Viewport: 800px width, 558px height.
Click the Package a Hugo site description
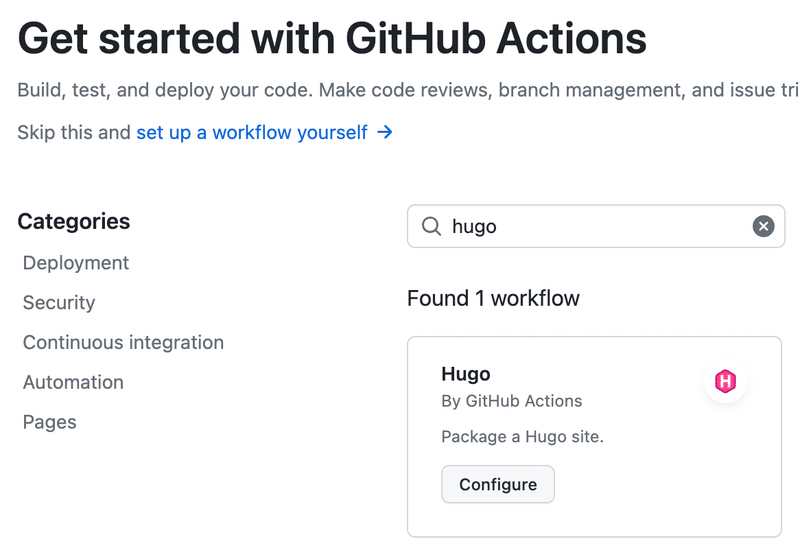[x=522, y=437]
